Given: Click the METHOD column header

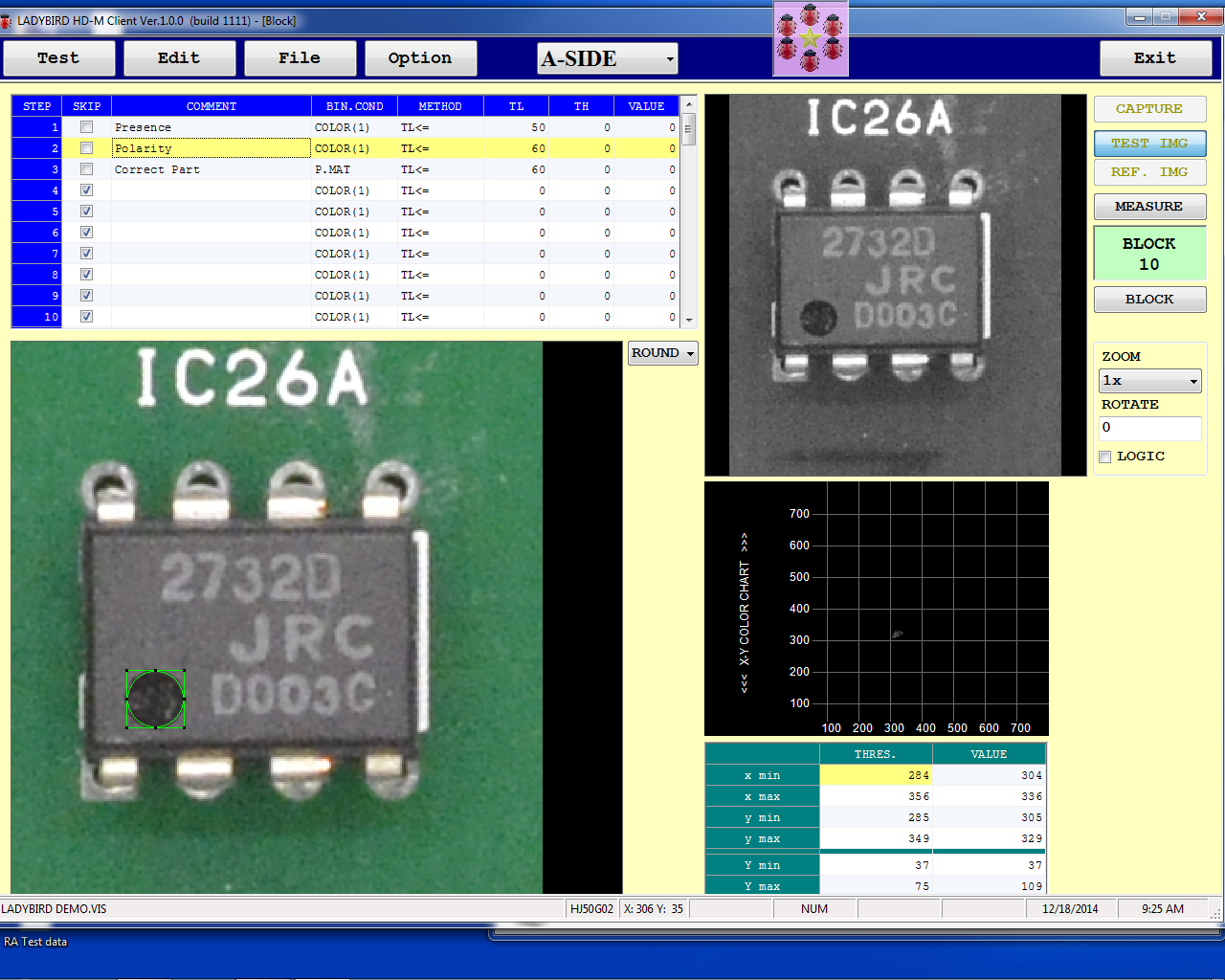Looking at the screenshot, I should pyautogui.click(x=440, y=106).
